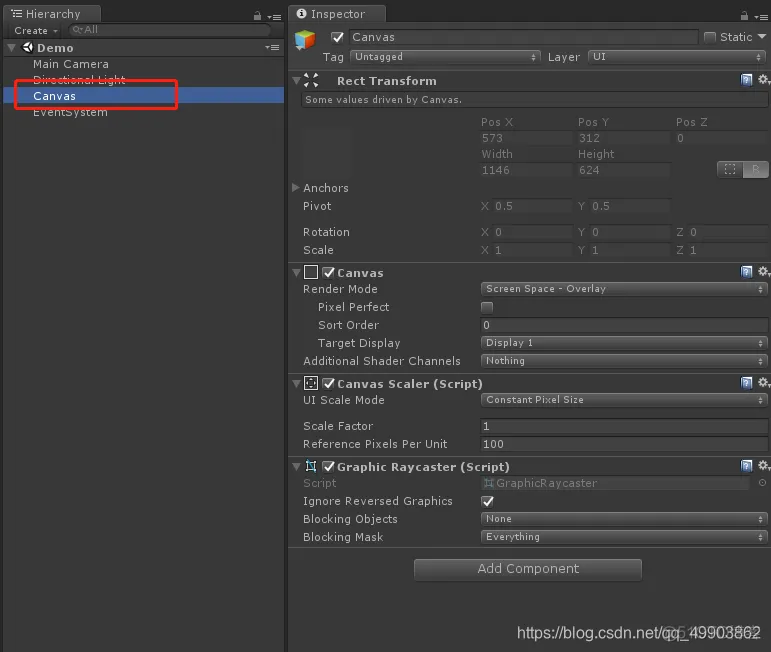The height and width of the screenshot is (652, 771).
Task: Open the Layer dropdown showing UI
Action: (x=677, y=57)
